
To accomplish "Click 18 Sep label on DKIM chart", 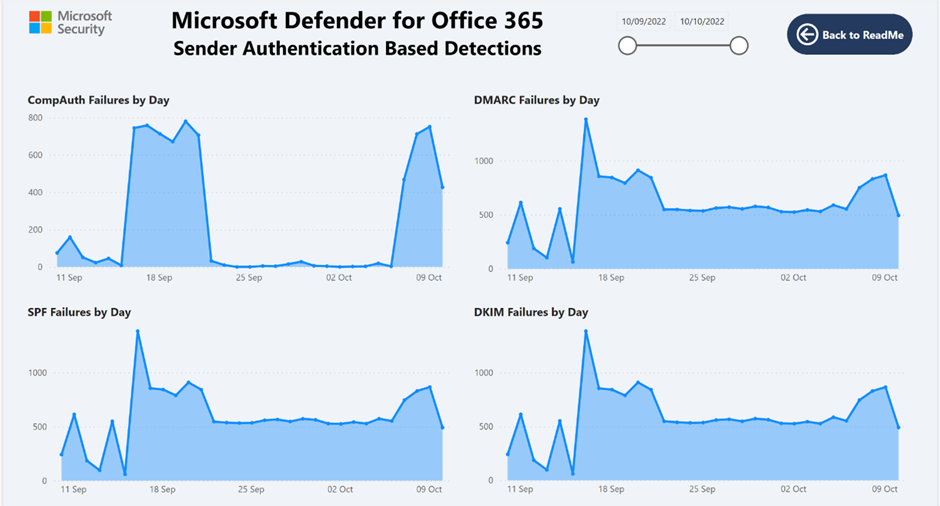I will point(611,489).
